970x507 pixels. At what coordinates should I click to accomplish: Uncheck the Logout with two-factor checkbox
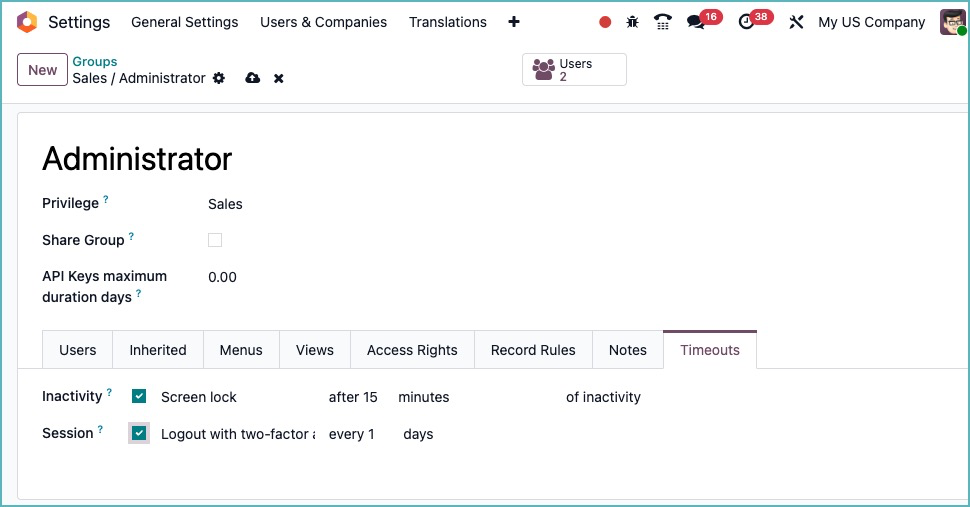(139, 433)
